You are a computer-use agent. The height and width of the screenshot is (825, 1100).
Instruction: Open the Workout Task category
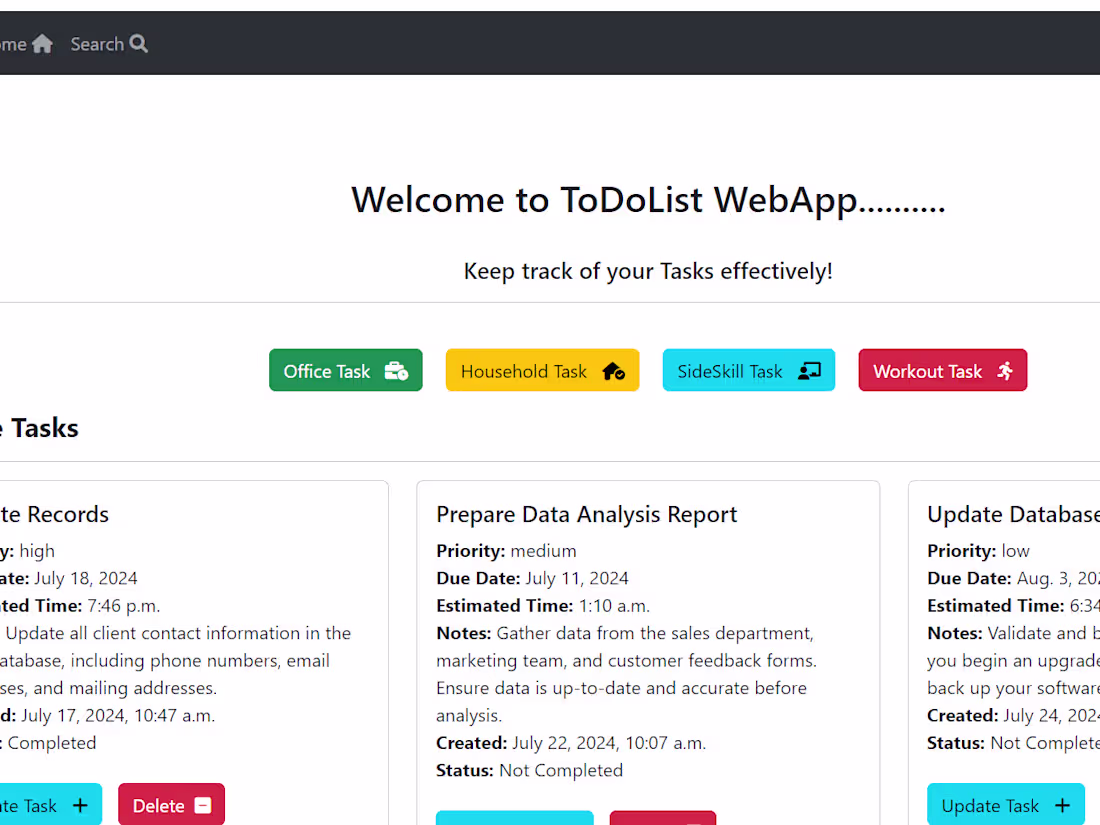(x=942, y=370)
